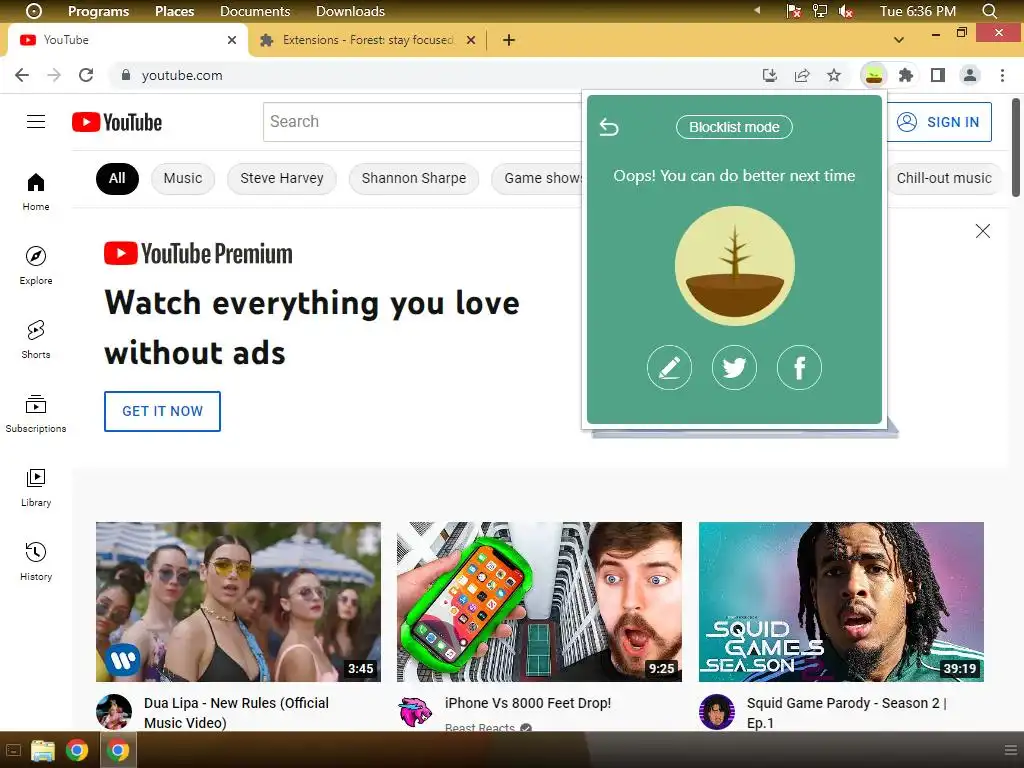Click the Squid Game Parody channel avatar
The width and height of the screenshot is (1024, 768).
click(x=717, y=712)
